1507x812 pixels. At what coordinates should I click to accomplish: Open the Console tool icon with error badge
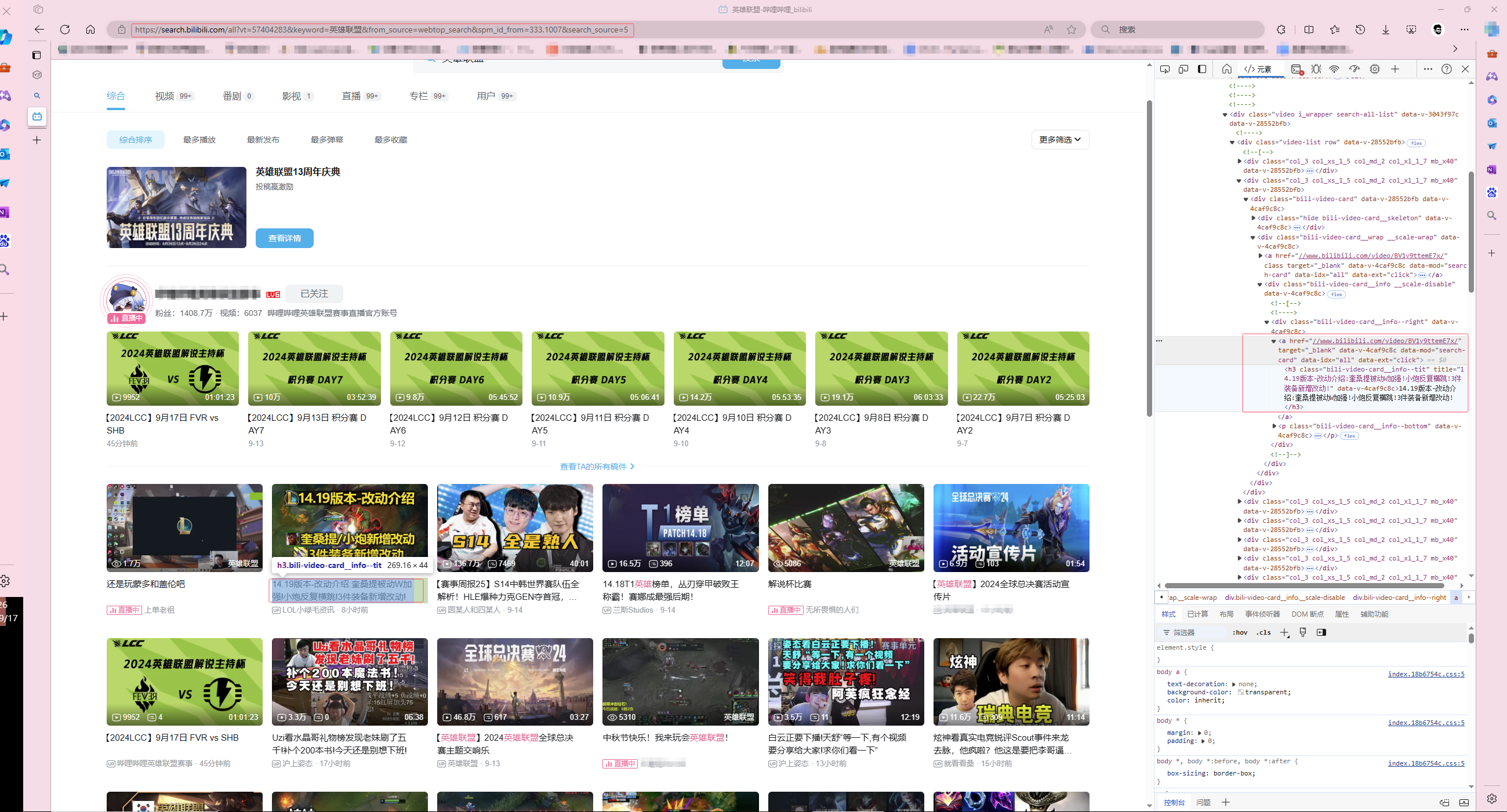click(1297, 70)
